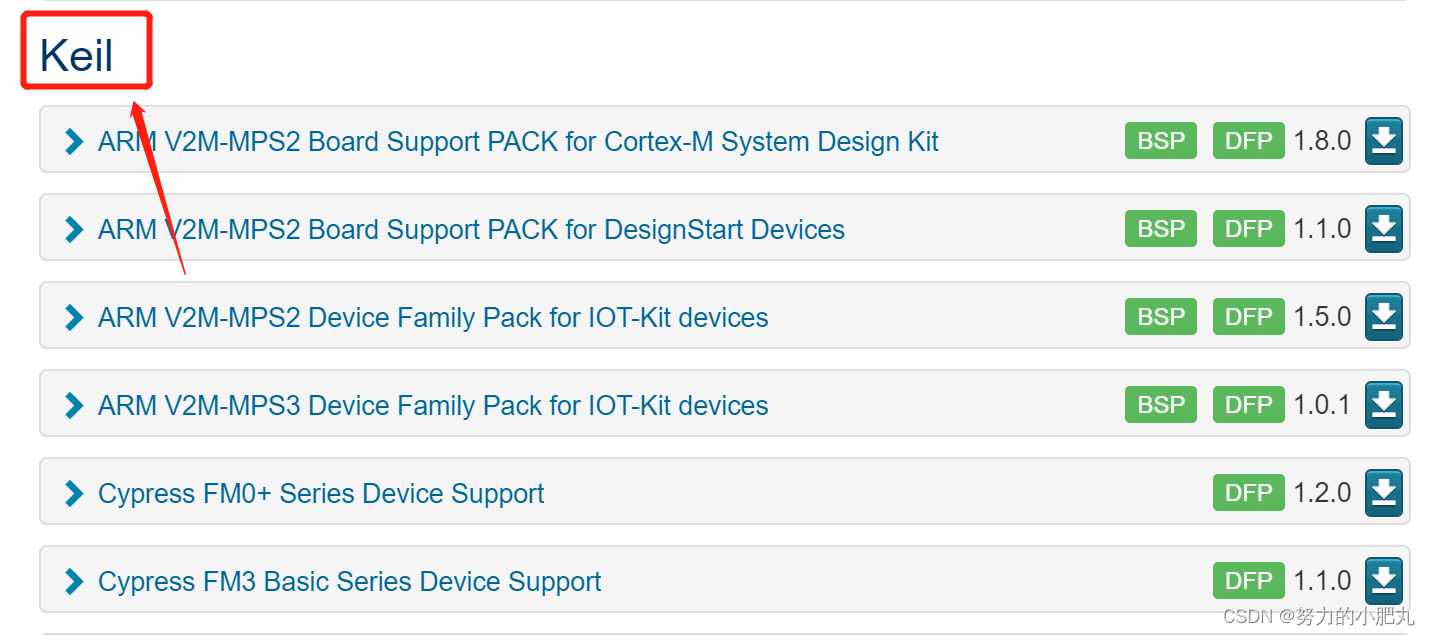1430x635 pixels.
Task: Expand Cypress FM0+ Series chevron
Action: (73, 494)
